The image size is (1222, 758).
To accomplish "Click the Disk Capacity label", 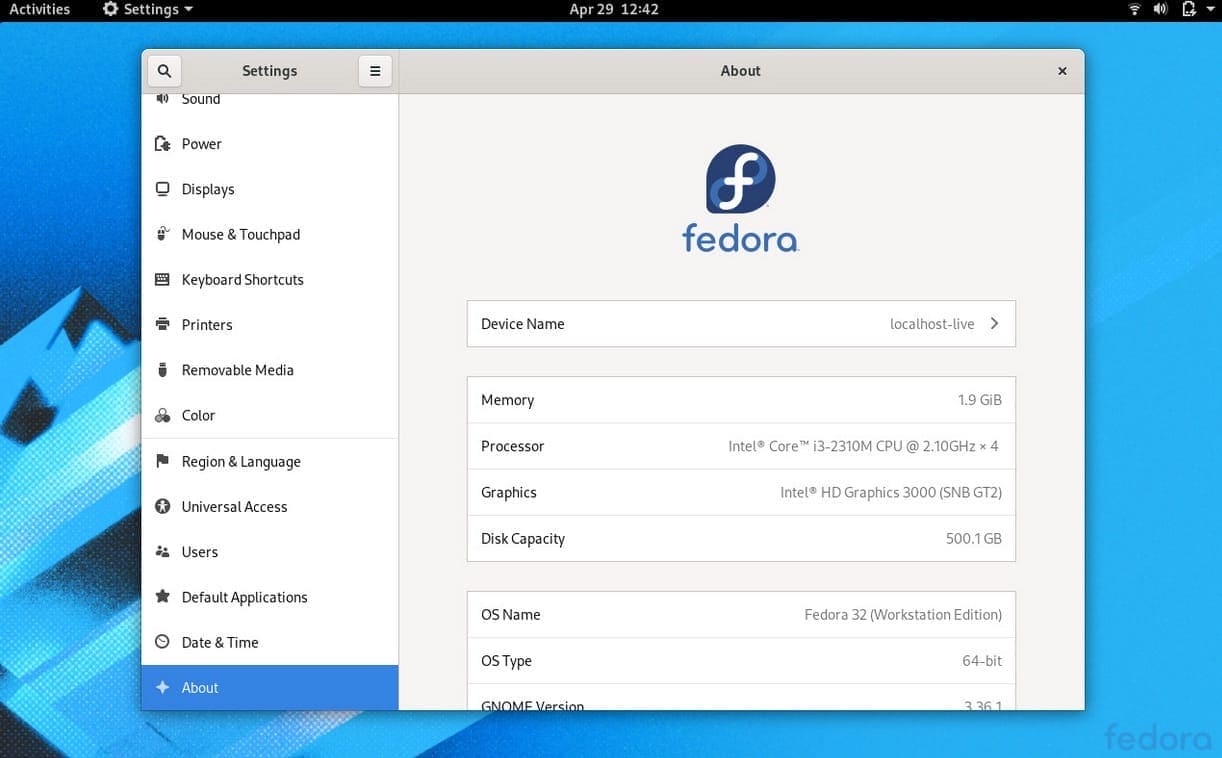I will click(522, 538).
